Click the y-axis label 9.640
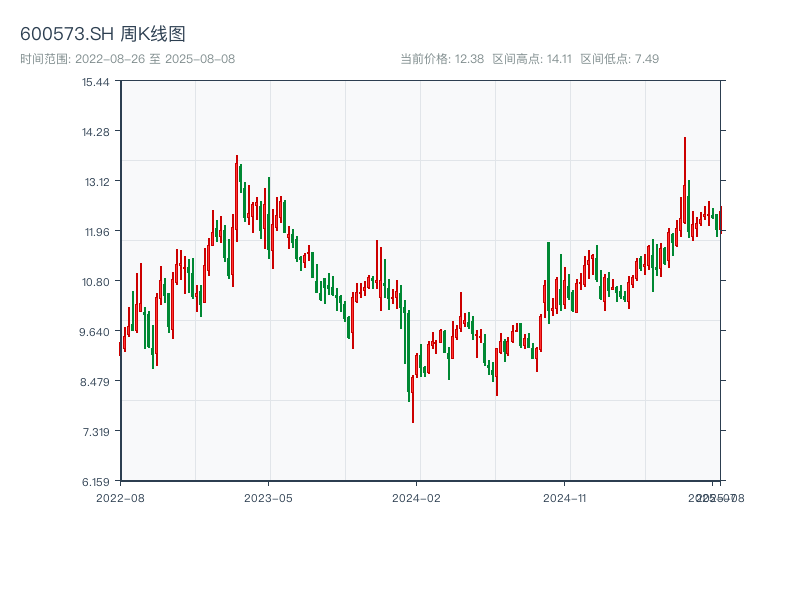Screen dimensions: 800x600 point(94,332)
